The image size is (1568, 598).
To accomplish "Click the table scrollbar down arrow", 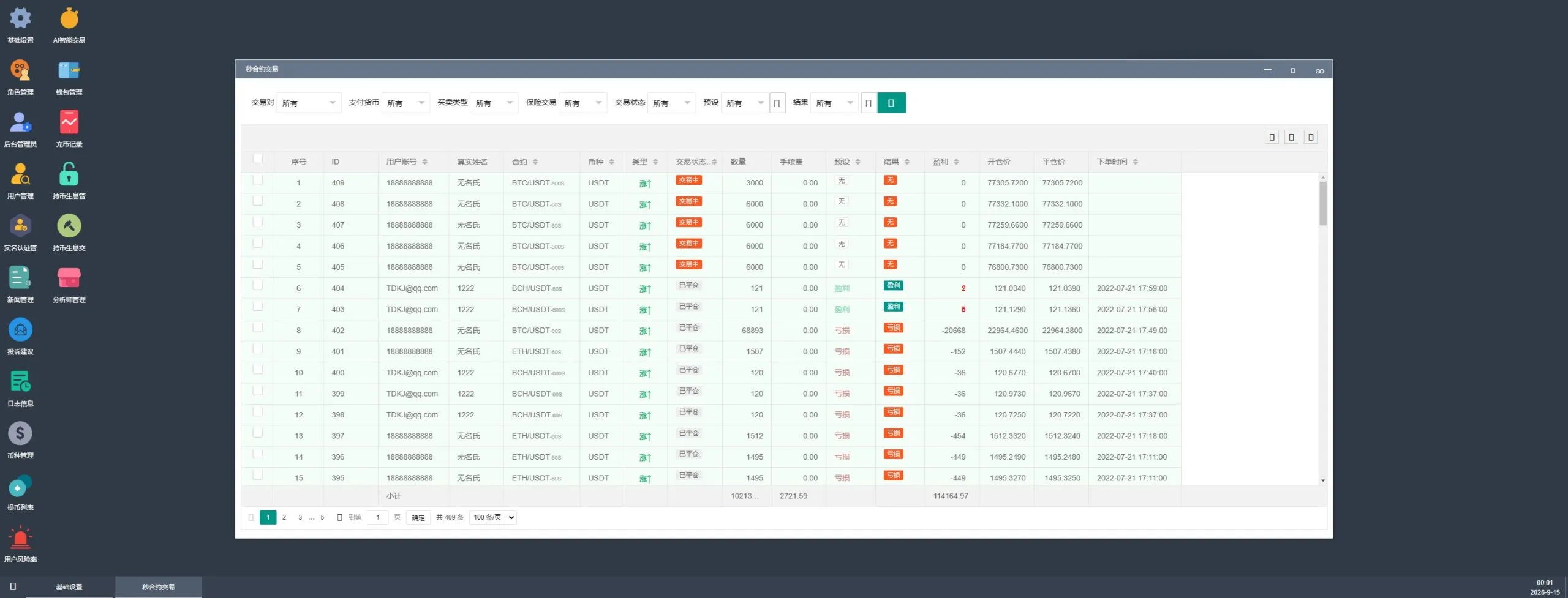I will (x=1323, y=480).
